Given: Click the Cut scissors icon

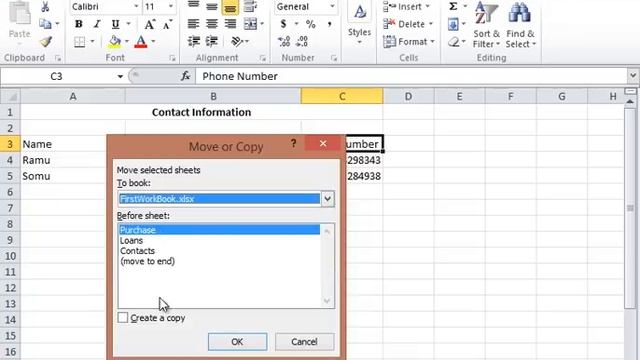Looking at the screenshot, I should point(45,7).
